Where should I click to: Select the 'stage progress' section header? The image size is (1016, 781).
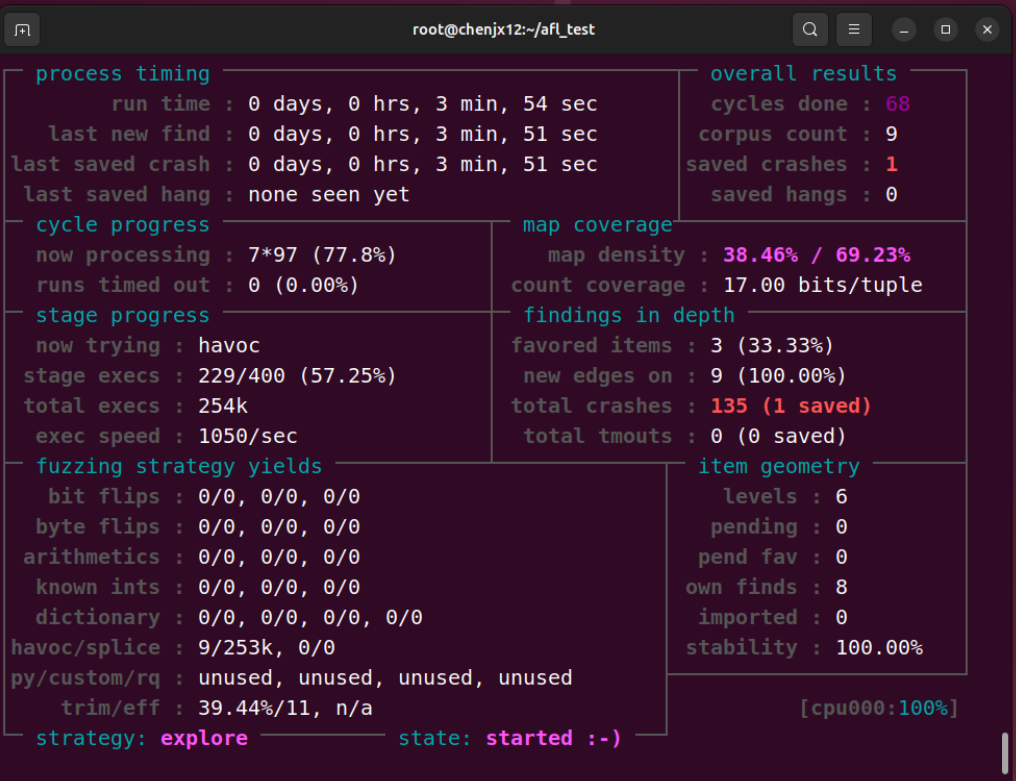click(x=122, y=316)
